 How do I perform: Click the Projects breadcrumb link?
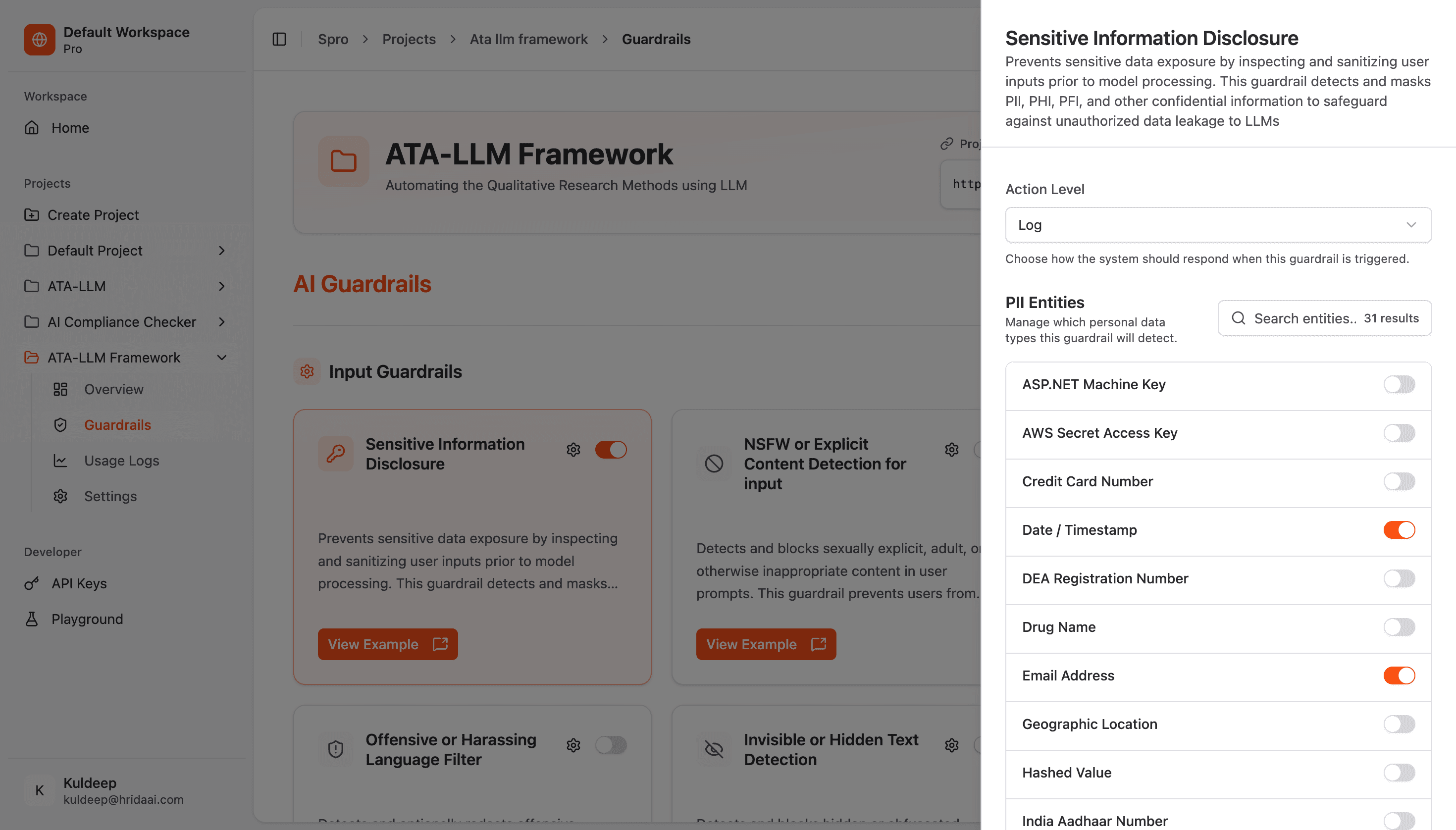(x=408, y=39)
